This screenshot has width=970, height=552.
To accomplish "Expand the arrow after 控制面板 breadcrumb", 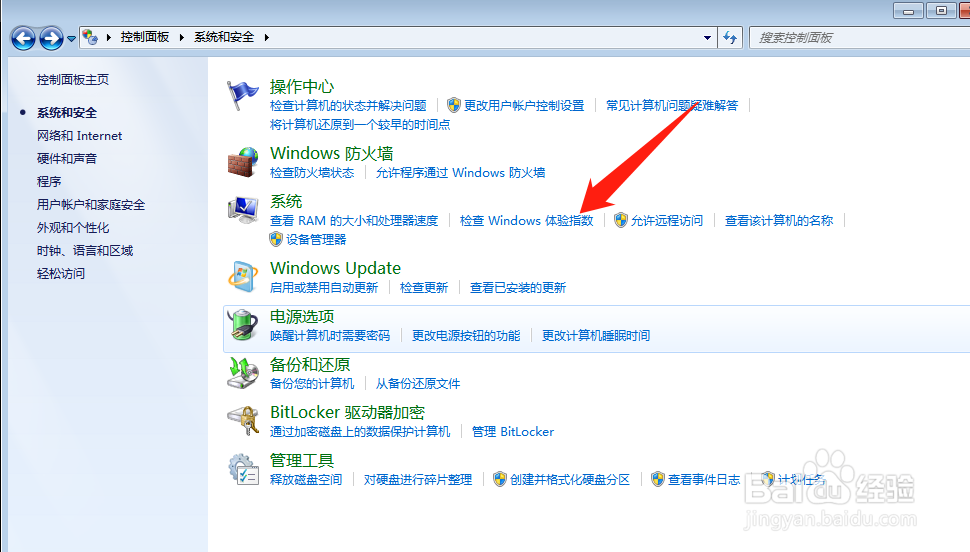I will click(x=181, y=37).
